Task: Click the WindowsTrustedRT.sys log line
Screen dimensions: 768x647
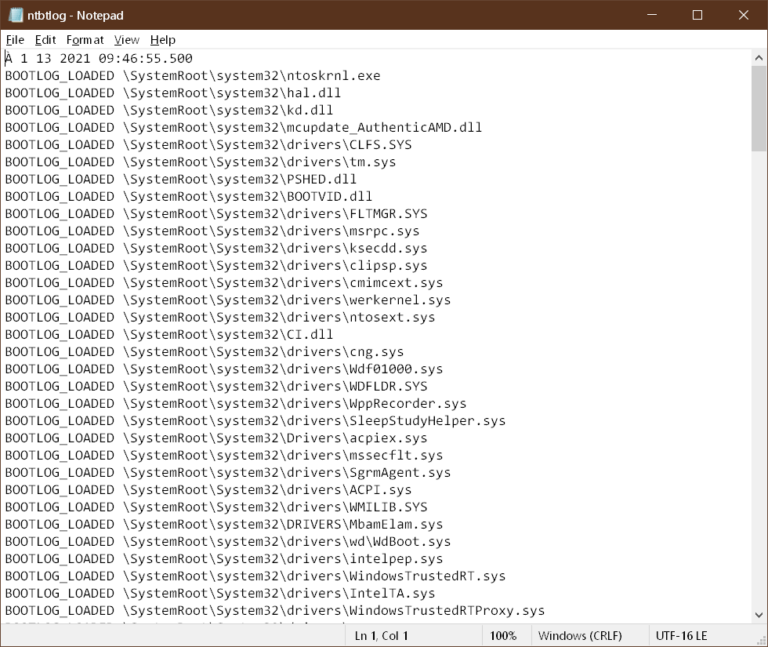Action: click(255, 575)
